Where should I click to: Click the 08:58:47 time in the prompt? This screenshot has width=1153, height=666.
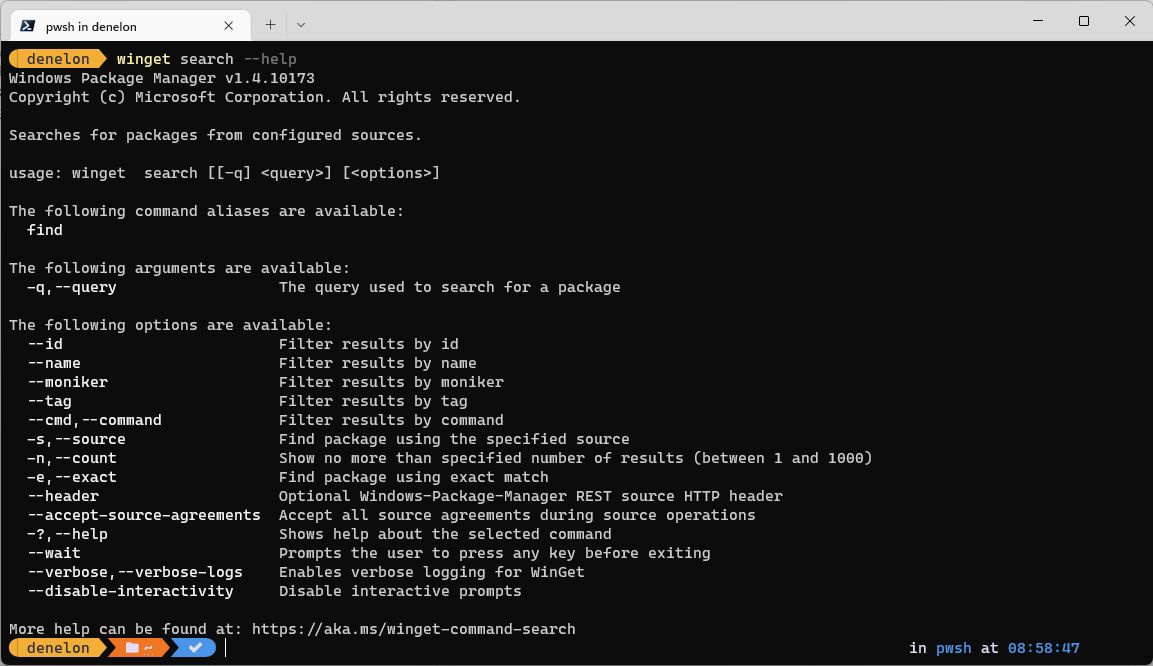coord(1043,648)
